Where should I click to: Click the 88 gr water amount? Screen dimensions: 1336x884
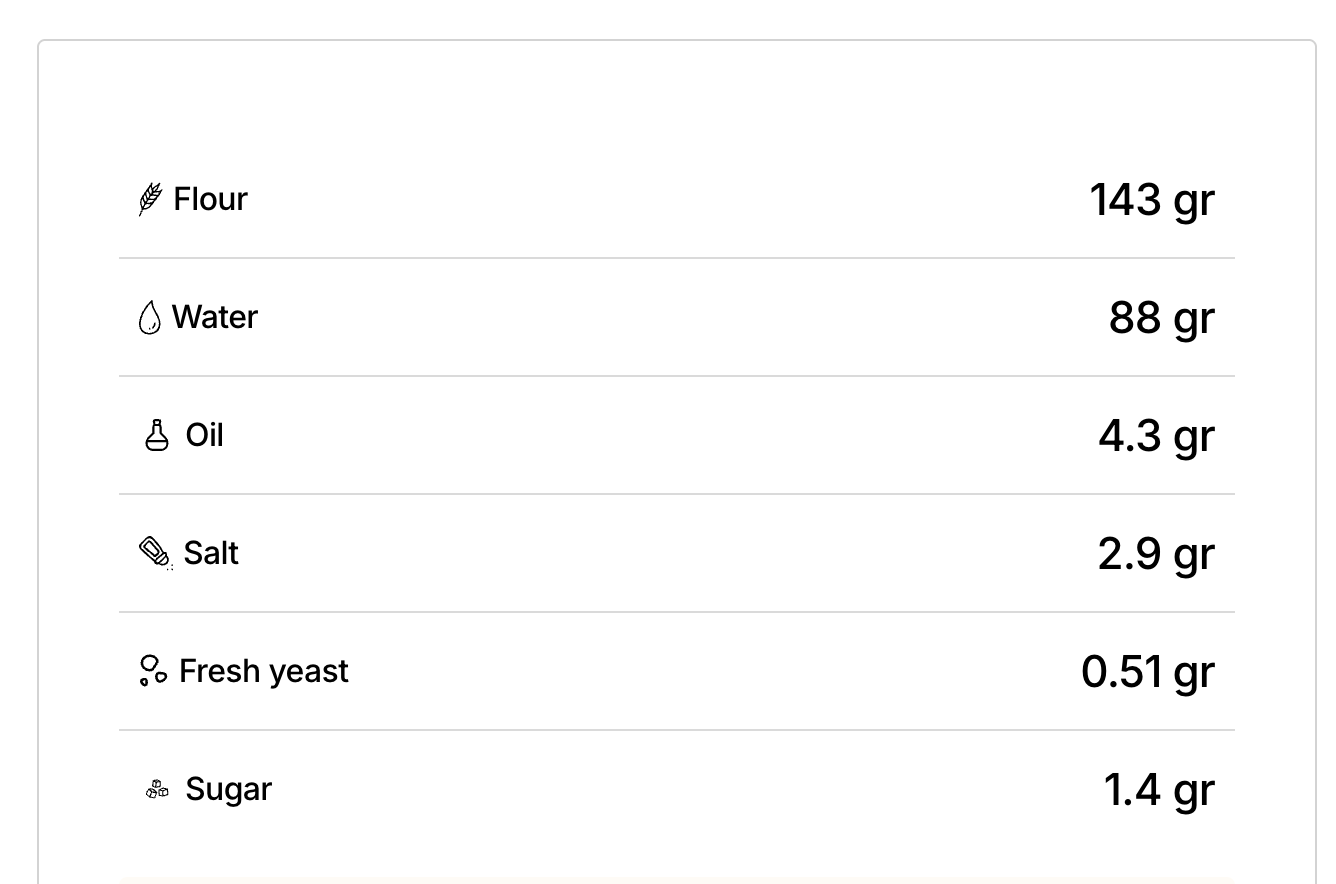pos(1162,318)
